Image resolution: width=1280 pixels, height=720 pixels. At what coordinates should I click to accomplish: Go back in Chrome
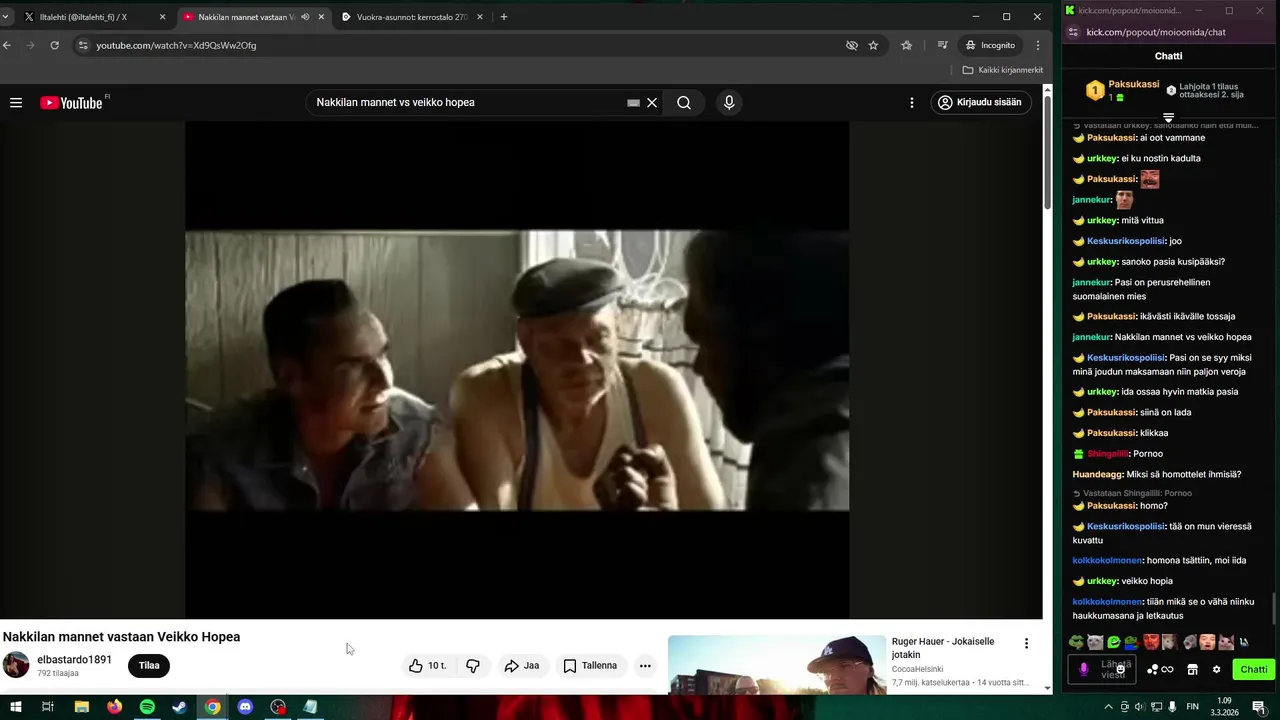click(6, 45)
